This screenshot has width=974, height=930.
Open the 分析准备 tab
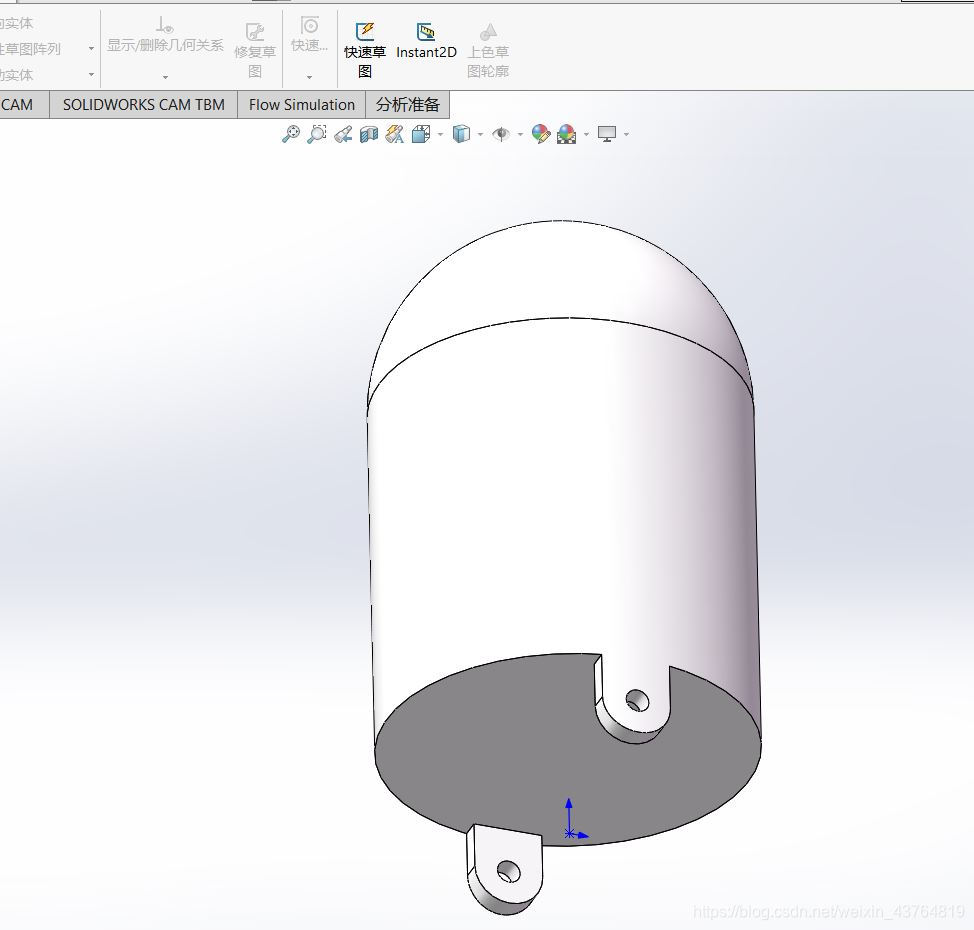pos(407,104)
